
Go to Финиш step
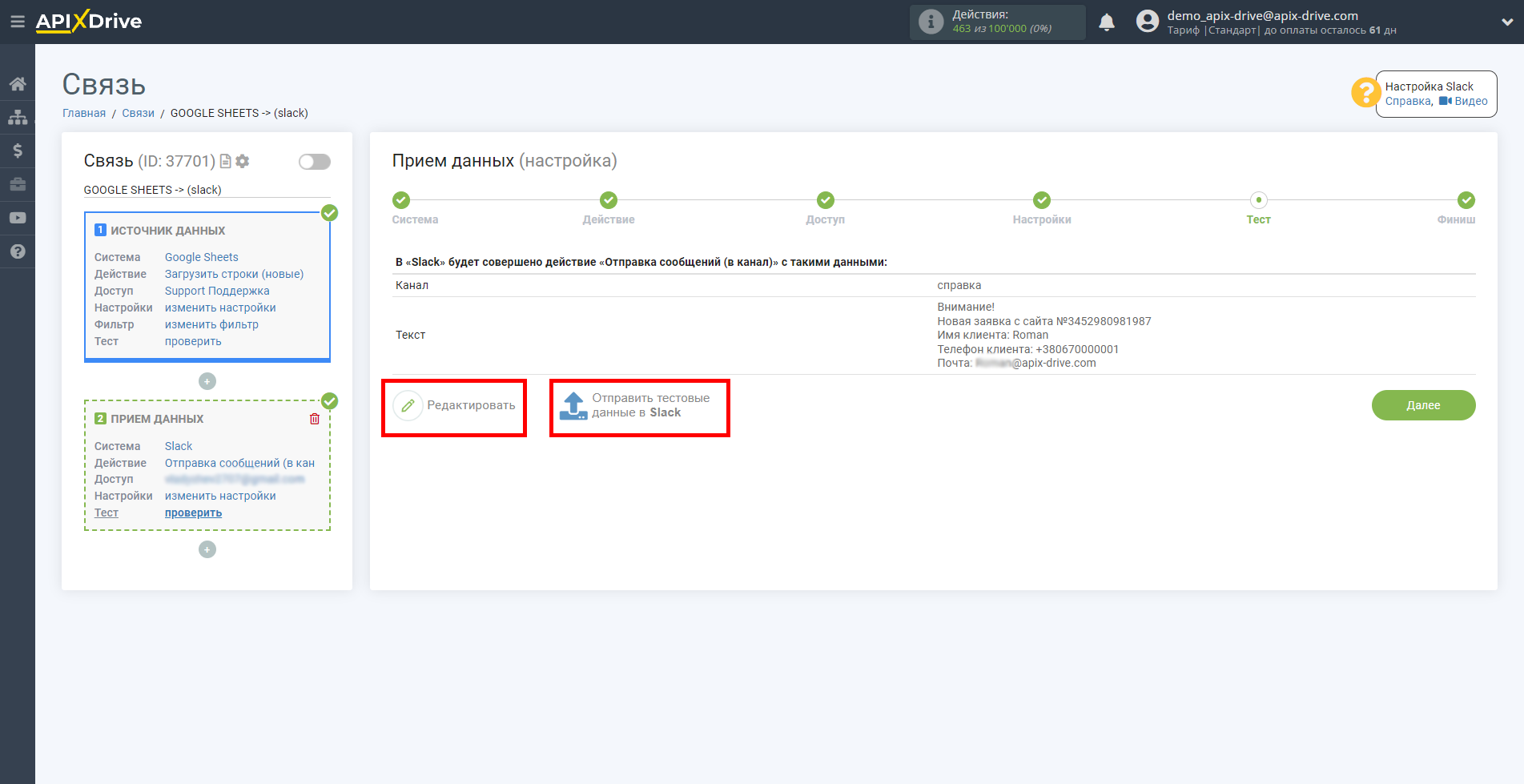[1466, 200]
